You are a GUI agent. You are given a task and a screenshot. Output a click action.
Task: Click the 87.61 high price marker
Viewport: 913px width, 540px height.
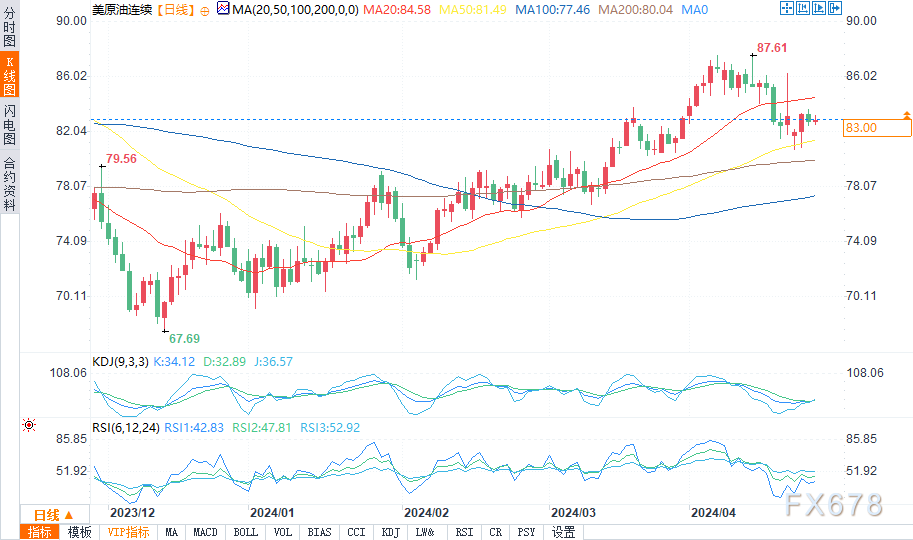772,48
